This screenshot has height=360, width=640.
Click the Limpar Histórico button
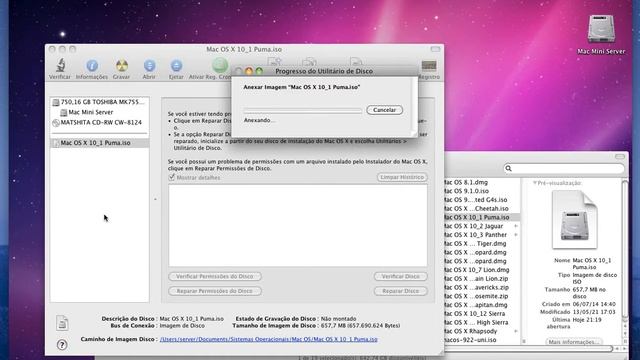pos(402,177)
